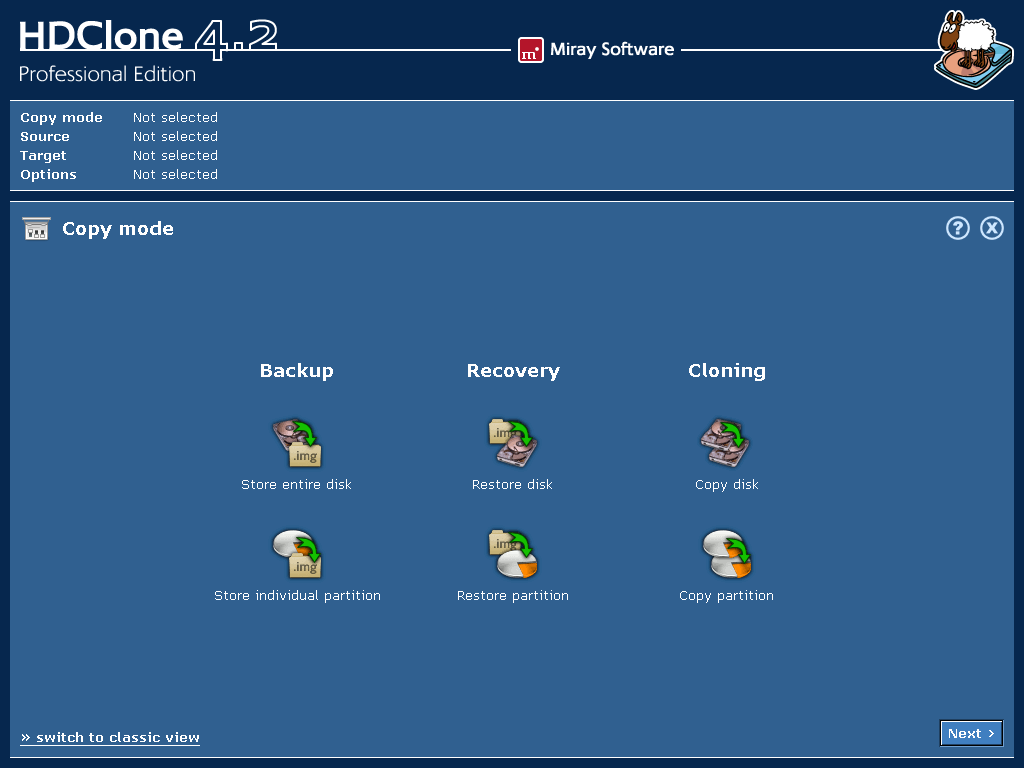Click the Backup column heading
The width and height of the screenshot is (1024, 768).
point(296,370)
